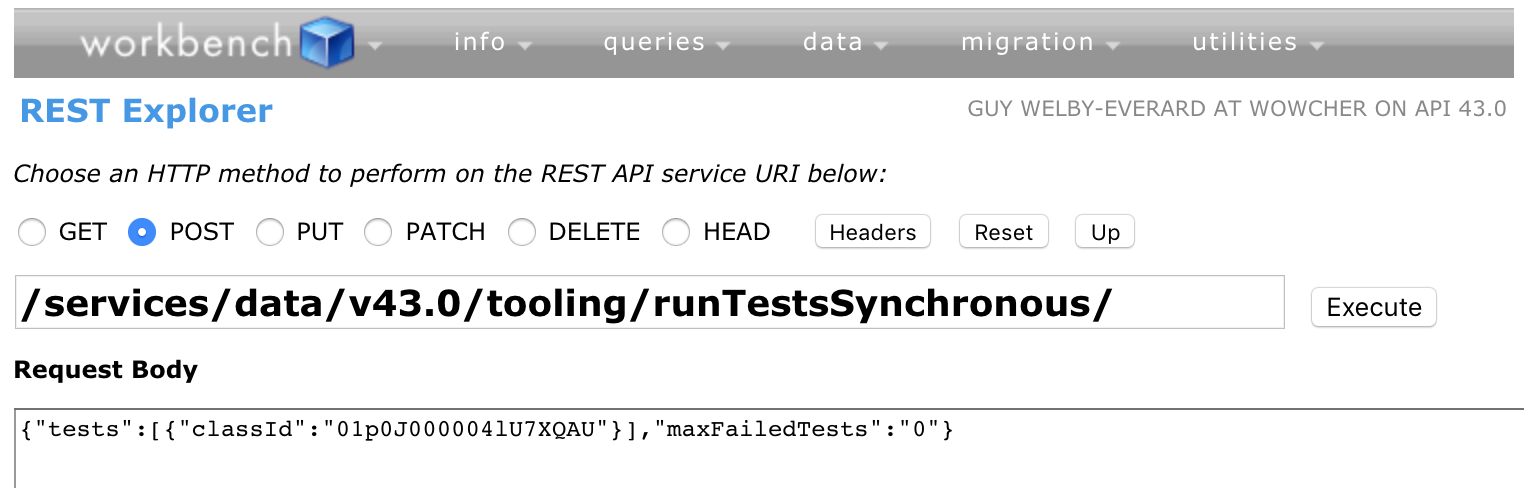Expand the migration dropdown menu
Image resolution: width=1524 pixels, height=488 pixels.
[1039, 43]
